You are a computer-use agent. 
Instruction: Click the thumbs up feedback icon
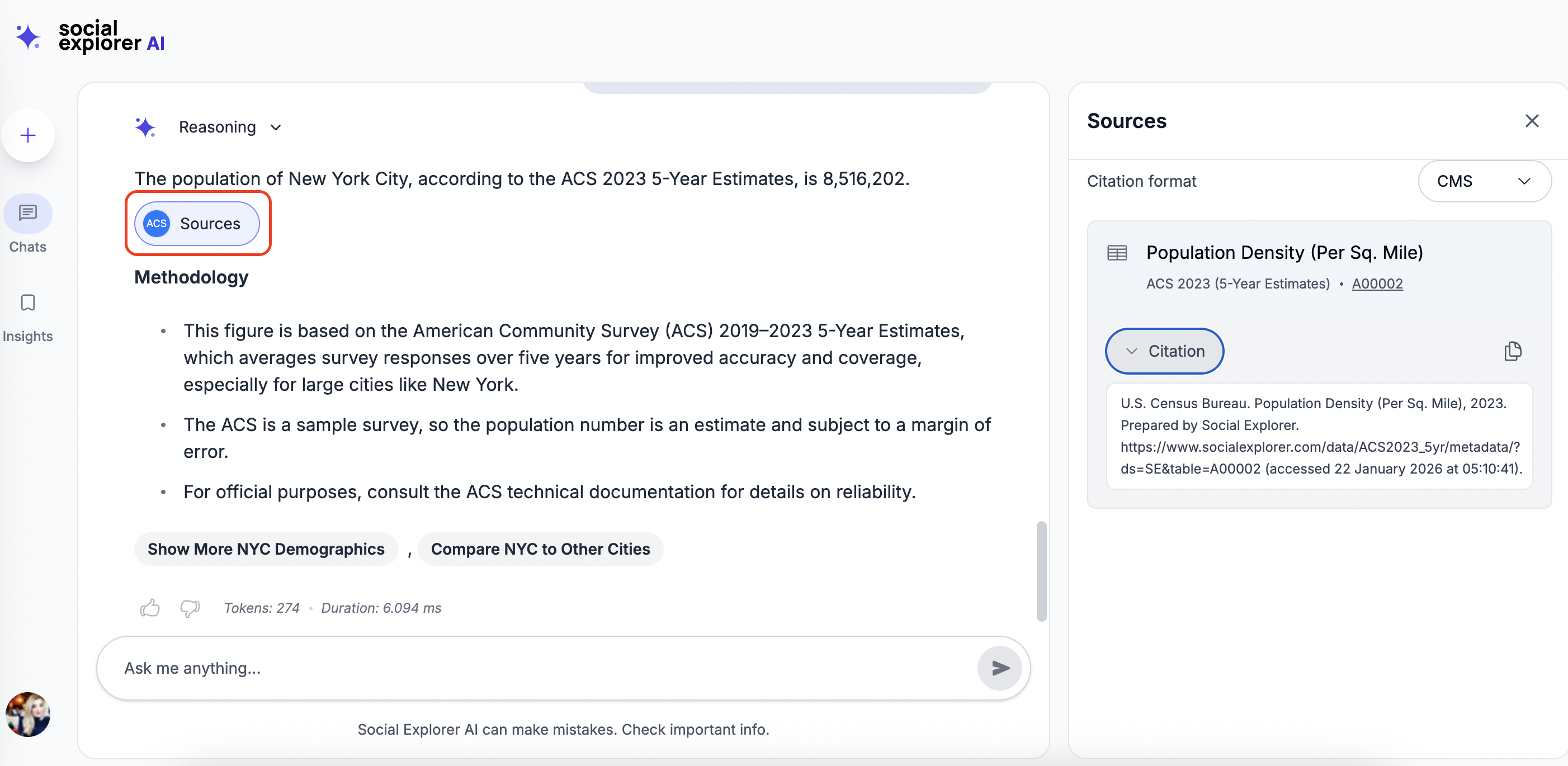[x=150, y=607]
